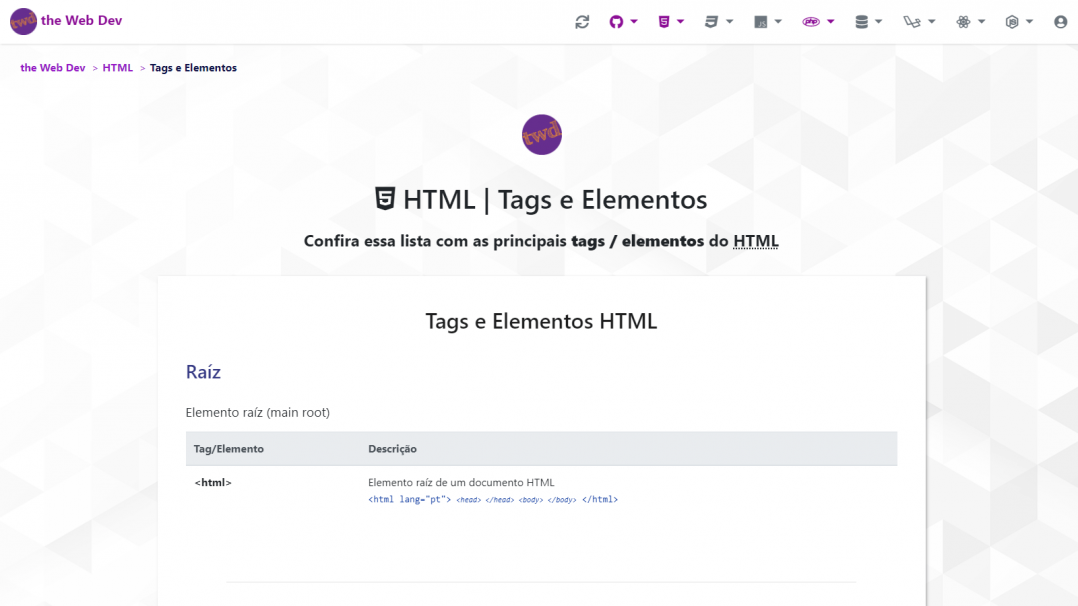Image resolution: width=1078 pixels, height=606 pixels.
Task: Open the GitHub dropdown chevron
Action: click(x=636, y=20)
